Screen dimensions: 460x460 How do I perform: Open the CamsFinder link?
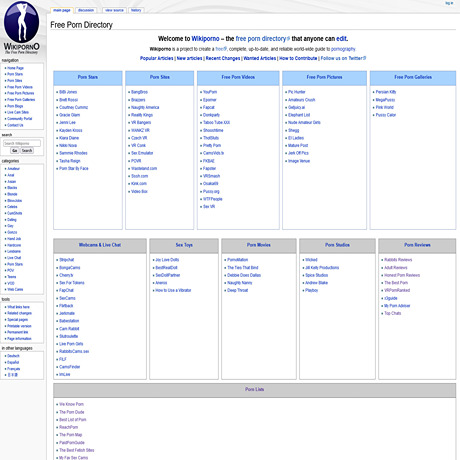[x=70, y=367]
